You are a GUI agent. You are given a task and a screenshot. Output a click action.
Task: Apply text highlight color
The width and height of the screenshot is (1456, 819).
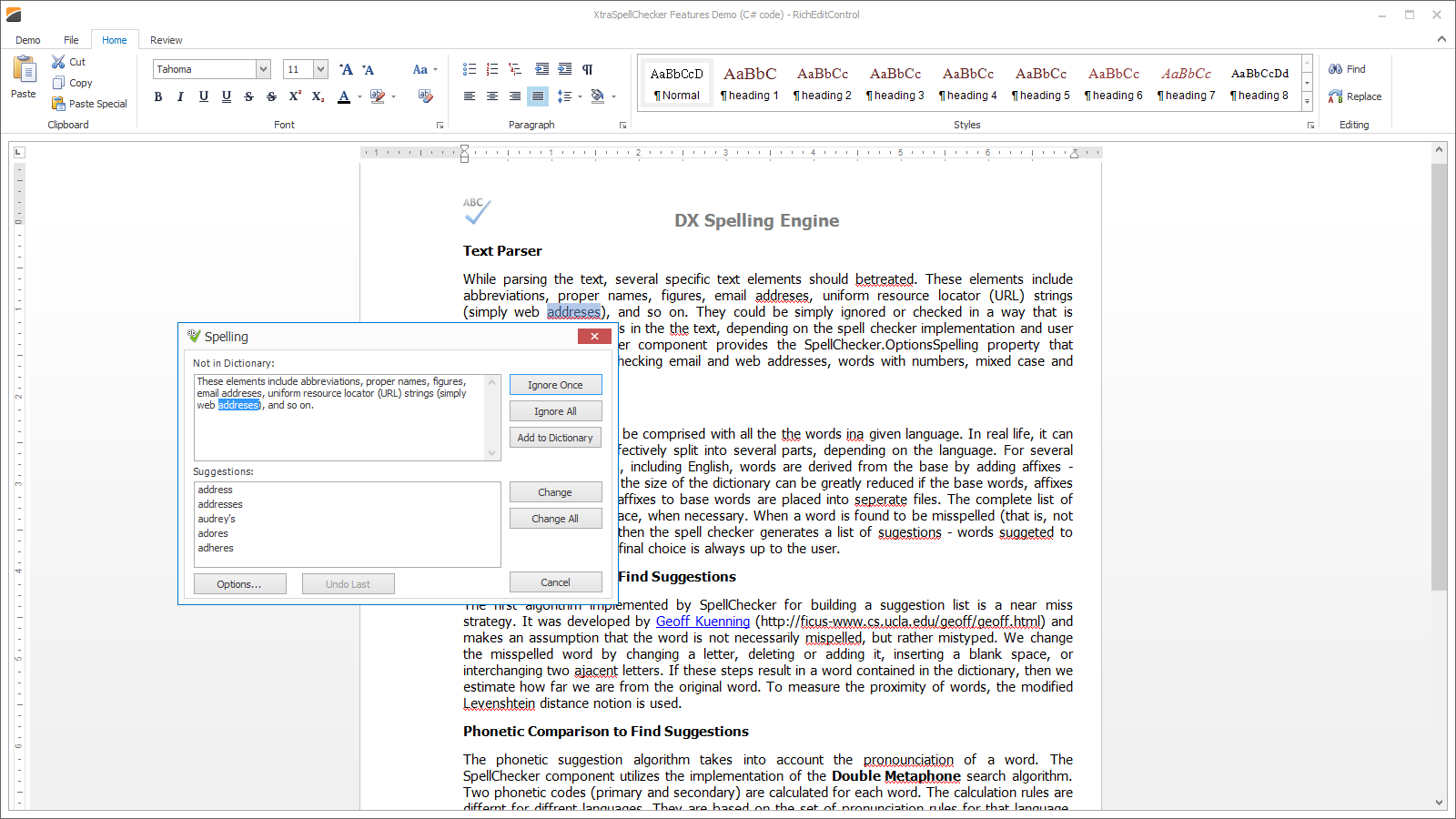pyautogui.click(x=378, y=96)
